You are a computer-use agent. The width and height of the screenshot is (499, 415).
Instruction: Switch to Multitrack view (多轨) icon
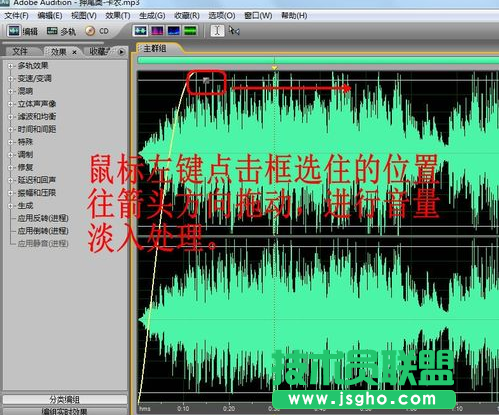coord(52,31)
